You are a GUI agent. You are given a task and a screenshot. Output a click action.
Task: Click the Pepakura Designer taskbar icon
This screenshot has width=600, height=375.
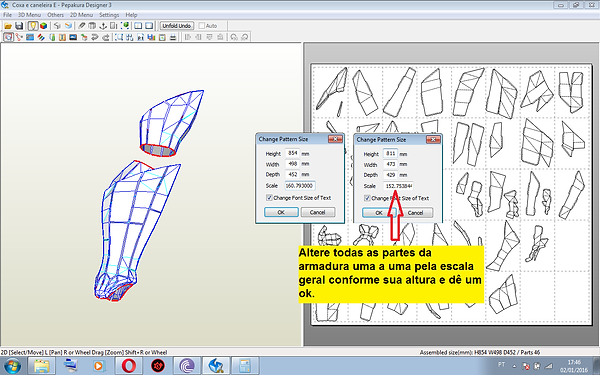tap(216, 366)
